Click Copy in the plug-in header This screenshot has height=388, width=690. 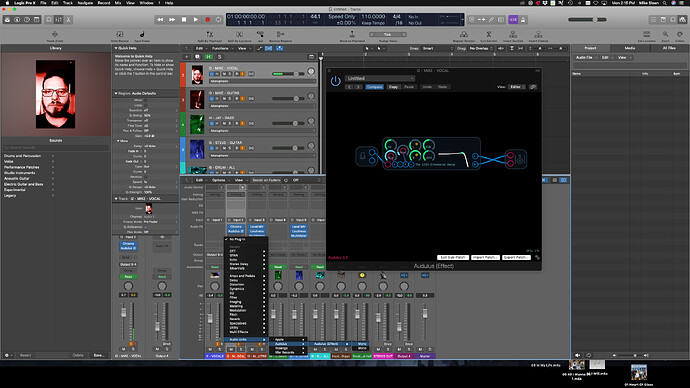click(x=393, y=87)
